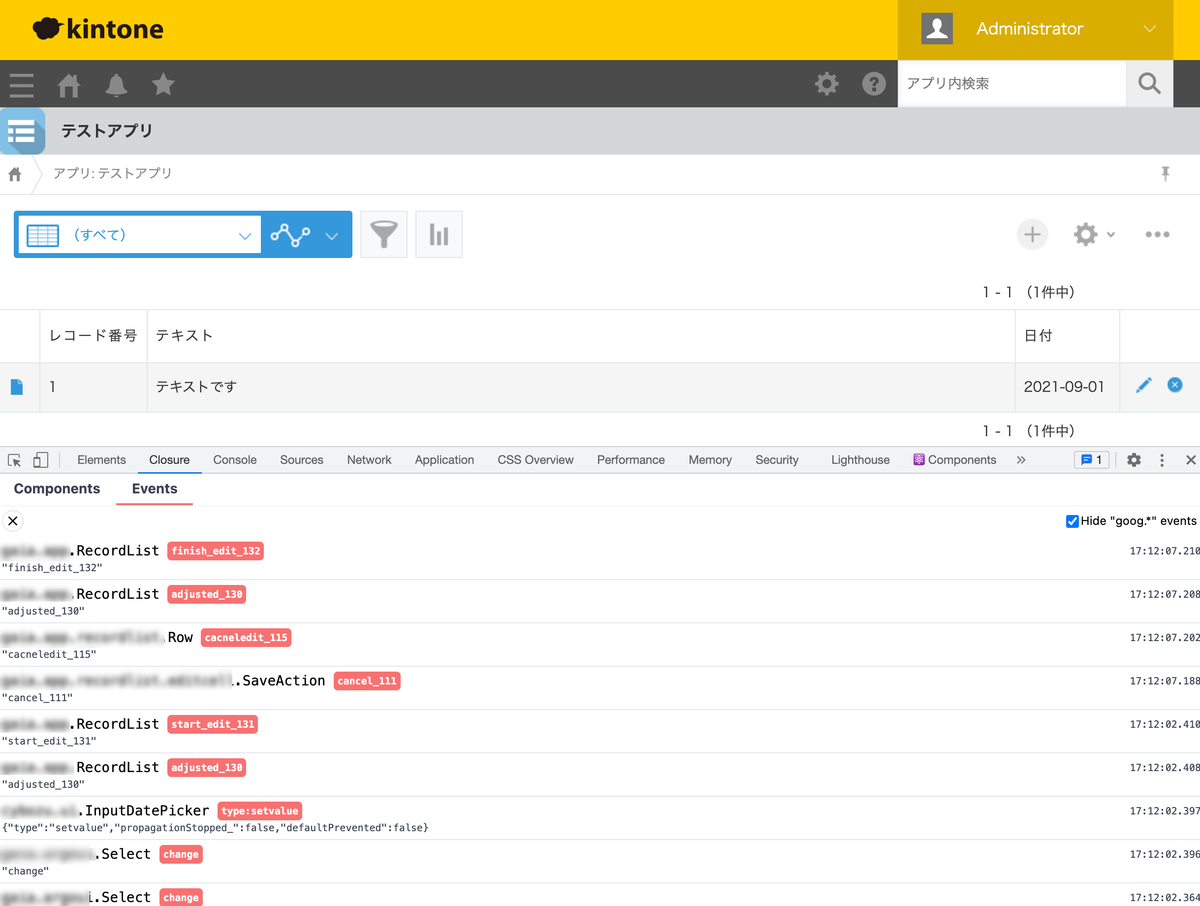Add a new record with the plus icon

tap(1032, 234)
